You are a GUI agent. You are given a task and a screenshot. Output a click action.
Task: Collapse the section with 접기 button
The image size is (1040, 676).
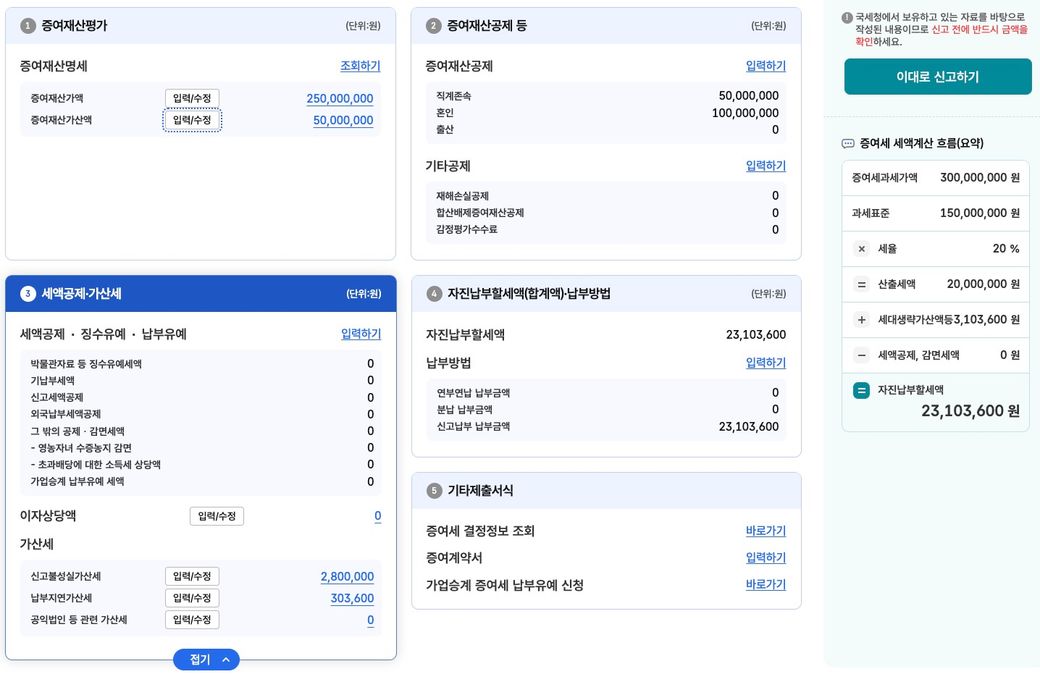pyautogui.click(x=206, y=660)
